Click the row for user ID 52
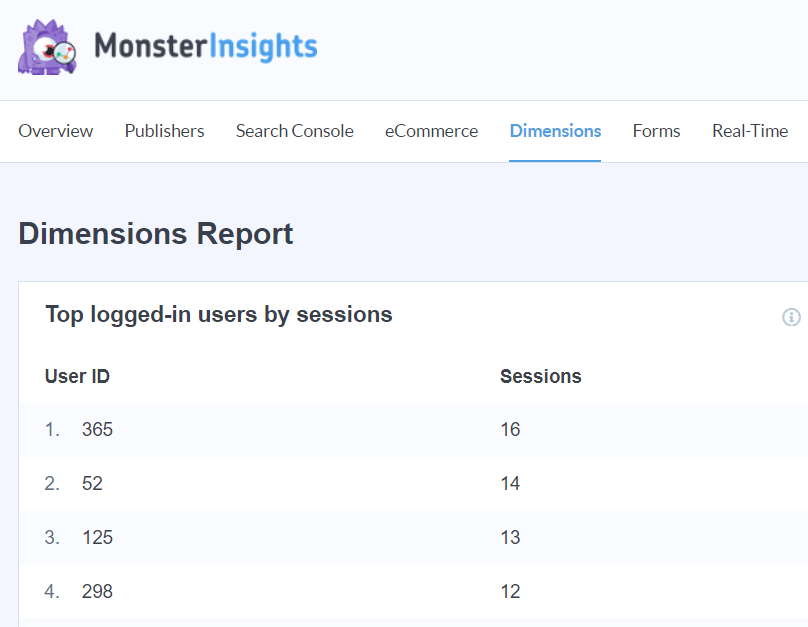This screenshot has height=627, width=808. pyautogui.click(x=94, y=483)
